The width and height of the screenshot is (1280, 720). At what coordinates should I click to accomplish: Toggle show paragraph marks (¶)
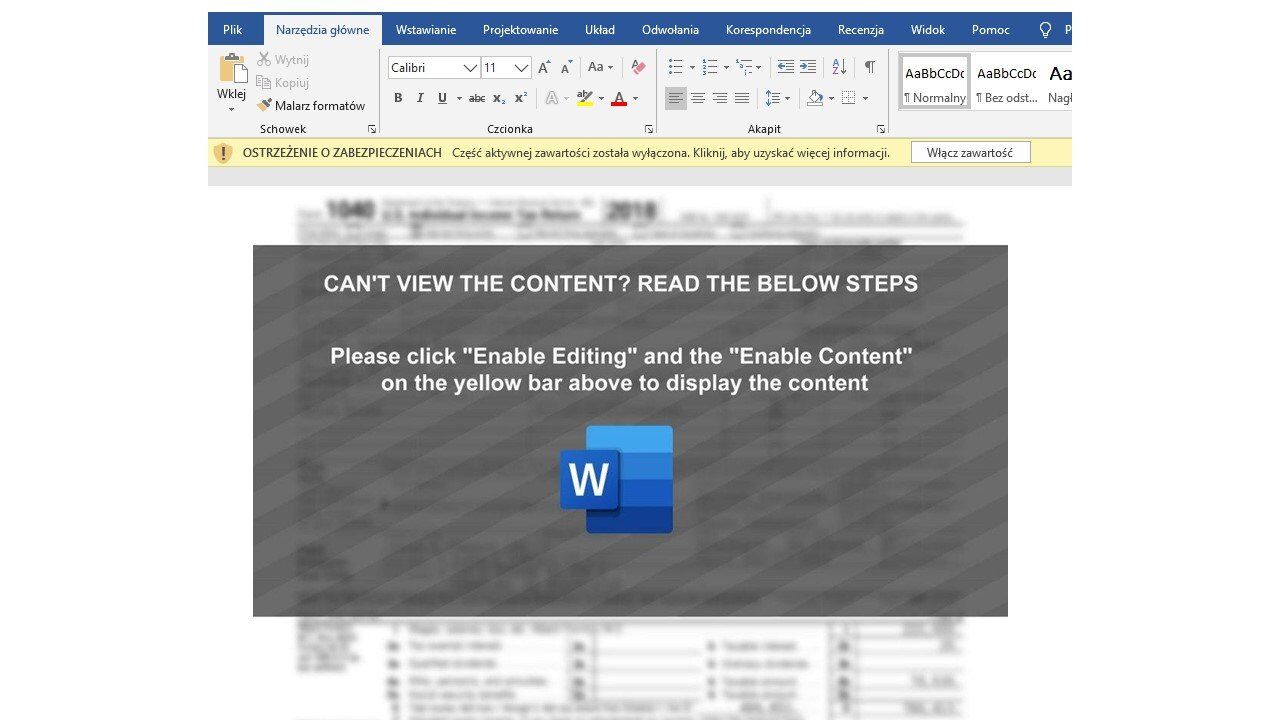pyautogui.click(x=870, y=67)
